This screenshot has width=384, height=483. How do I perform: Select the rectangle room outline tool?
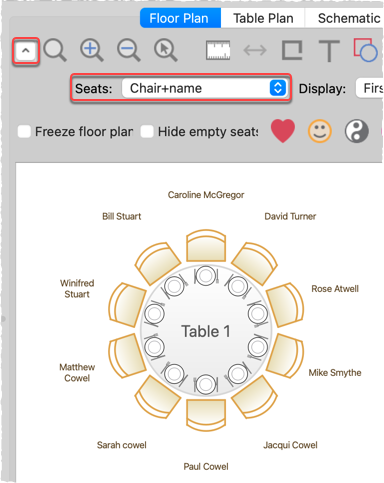(292, 50)
